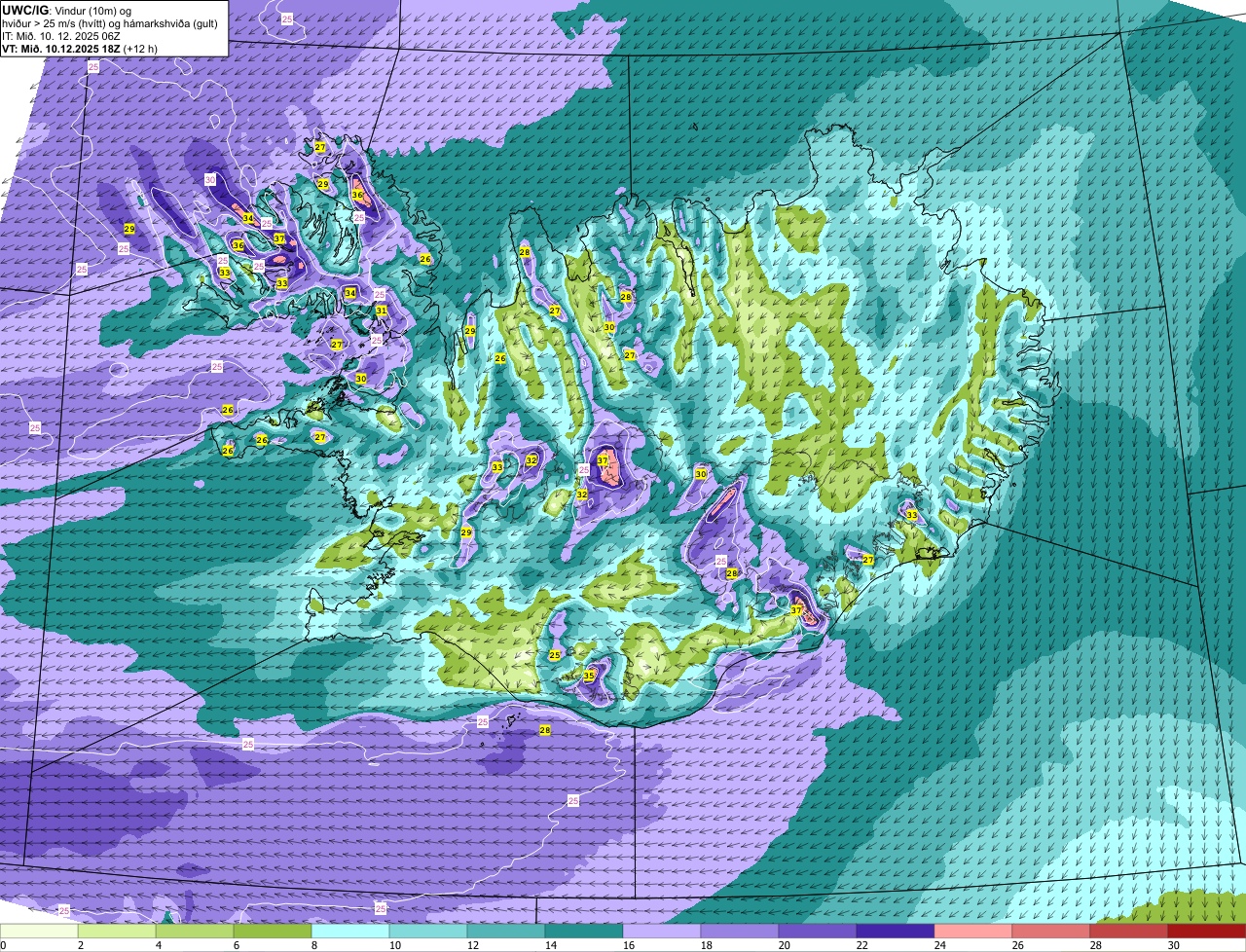The height and width of the screenshot is (952, 1246).
Task: Select the dark red above-30 m/s legend swatch
Action: coord(1207,932)
